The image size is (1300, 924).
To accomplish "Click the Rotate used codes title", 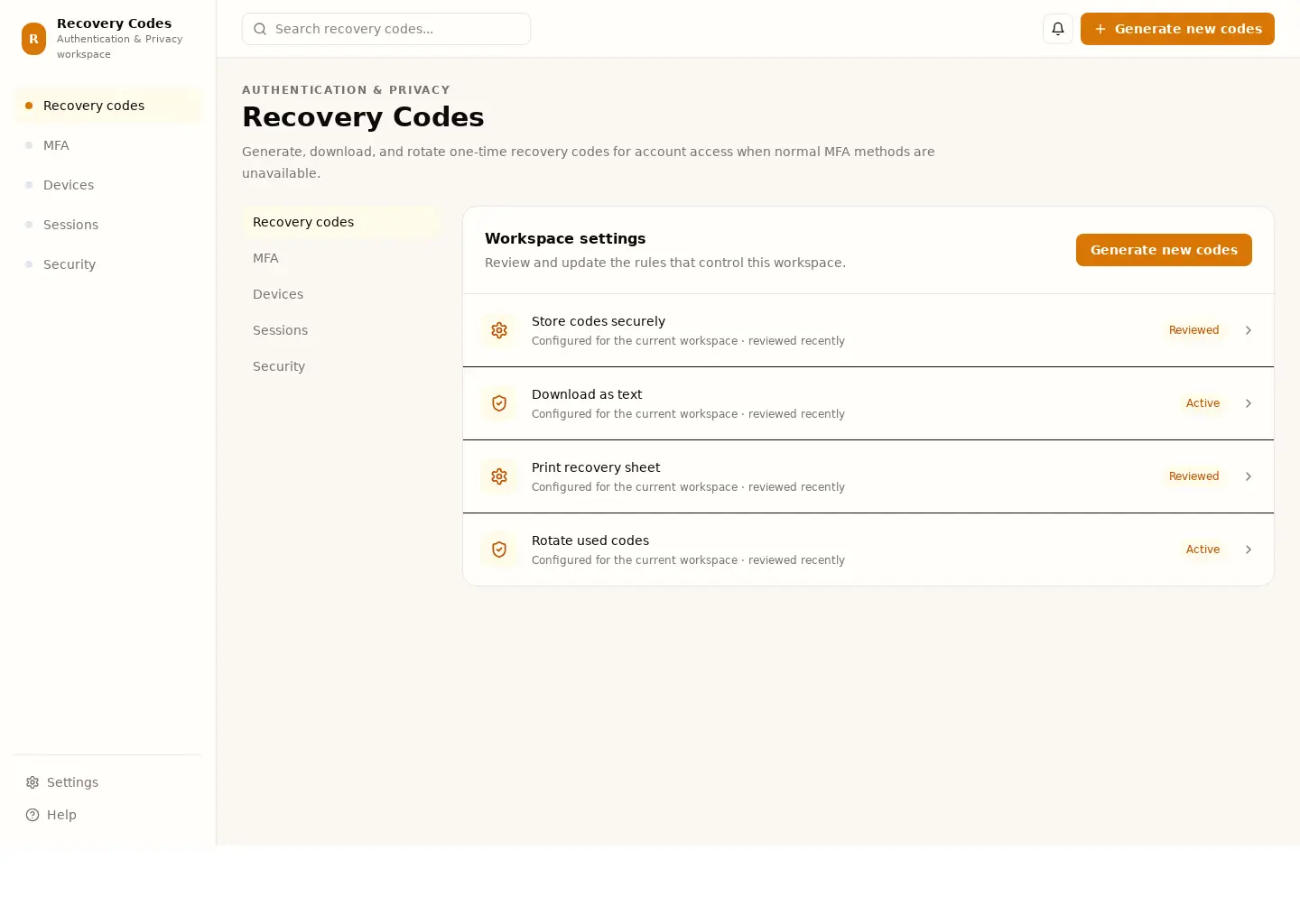I will tap(590, 541).
